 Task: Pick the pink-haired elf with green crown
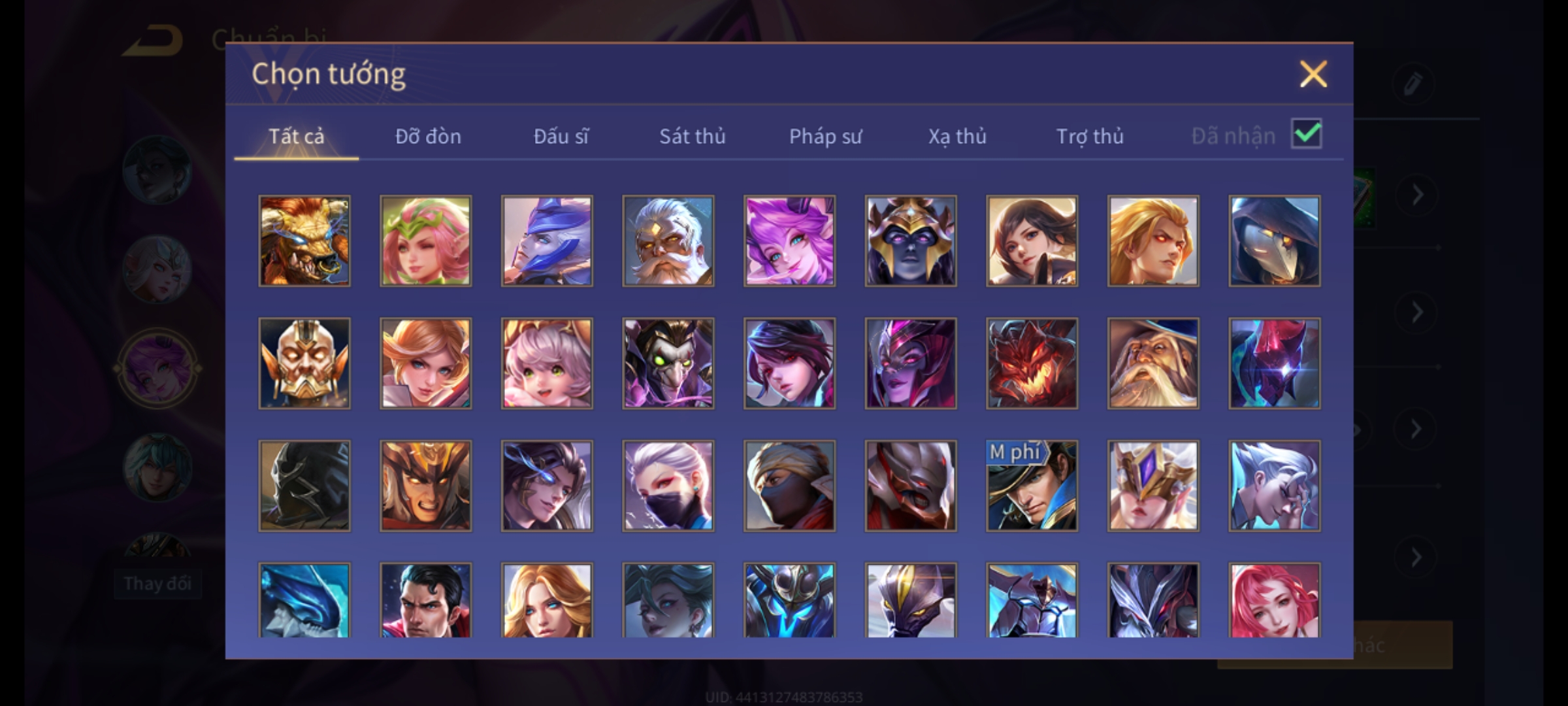(x=425, y=241)
